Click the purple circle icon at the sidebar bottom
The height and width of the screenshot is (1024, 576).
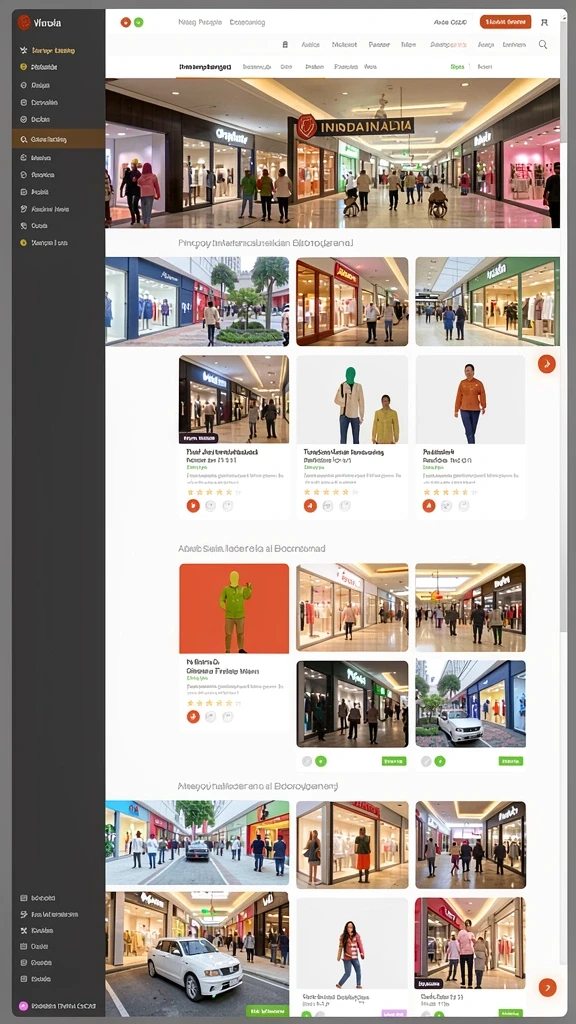(x=24, y=1006)
